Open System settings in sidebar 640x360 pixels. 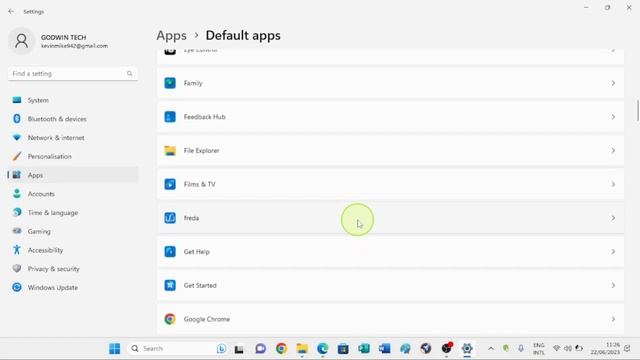click(73, 100)
